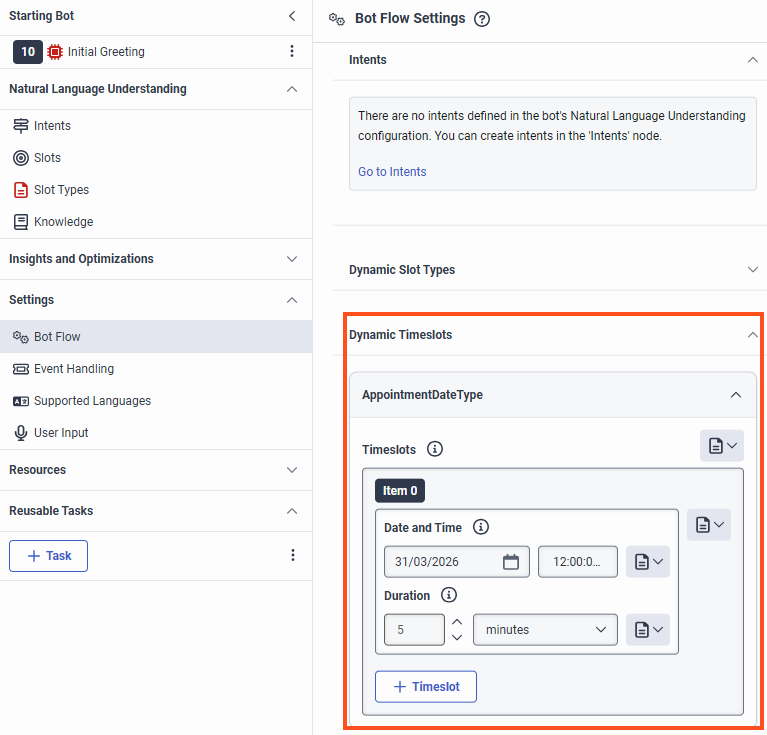The width and height of the screenshot is (767, 735).
Task: Open the duration units minutes dropdown
Action: point(546,630)
